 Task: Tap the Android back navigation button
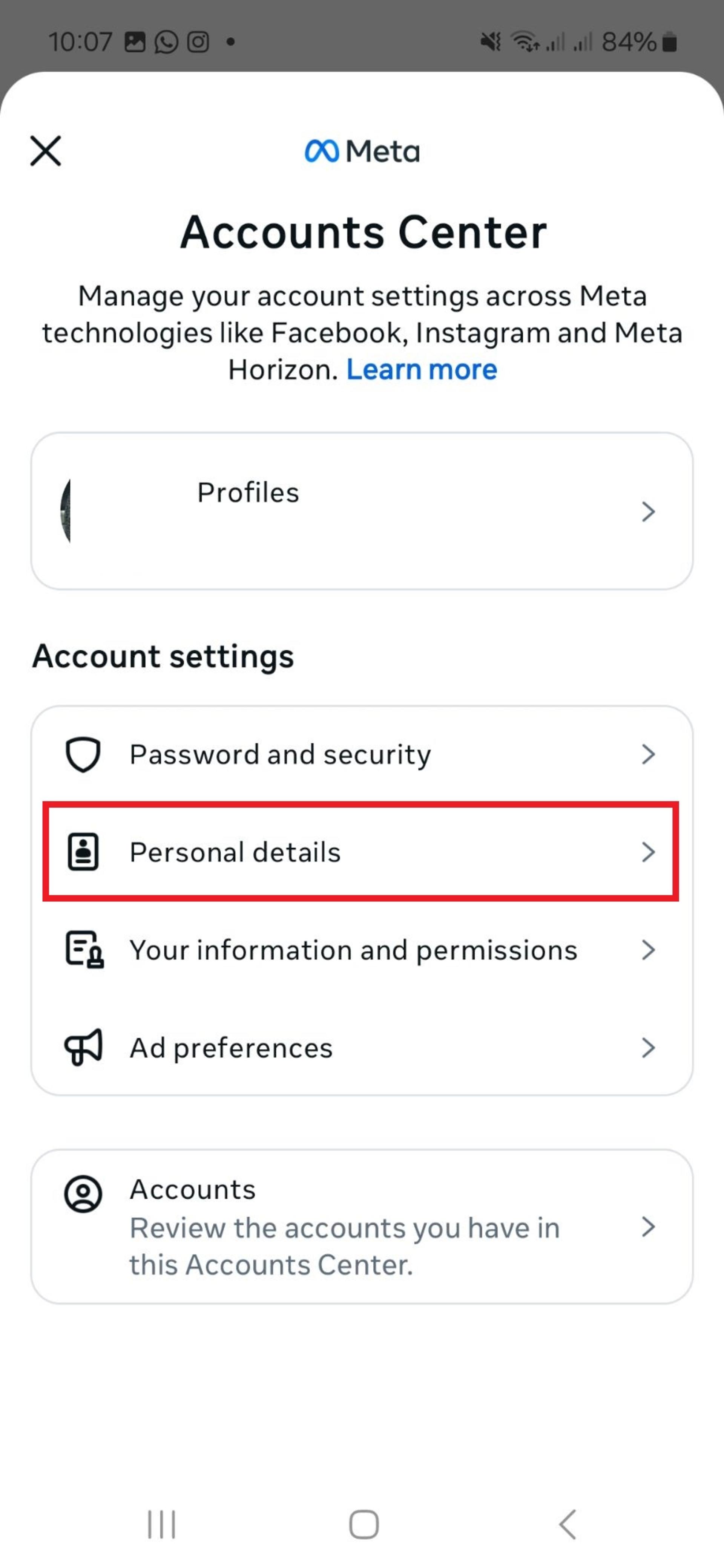coord(568,1525)
